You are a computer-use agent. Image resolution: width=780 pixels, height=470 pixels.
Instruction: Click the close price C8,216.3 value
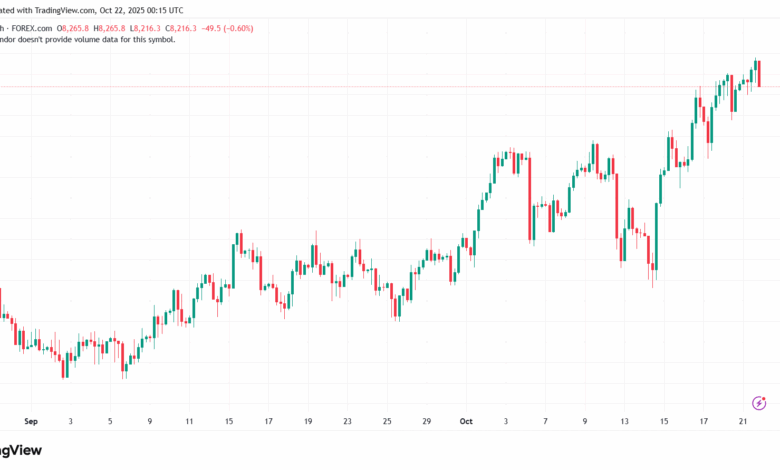181,28
